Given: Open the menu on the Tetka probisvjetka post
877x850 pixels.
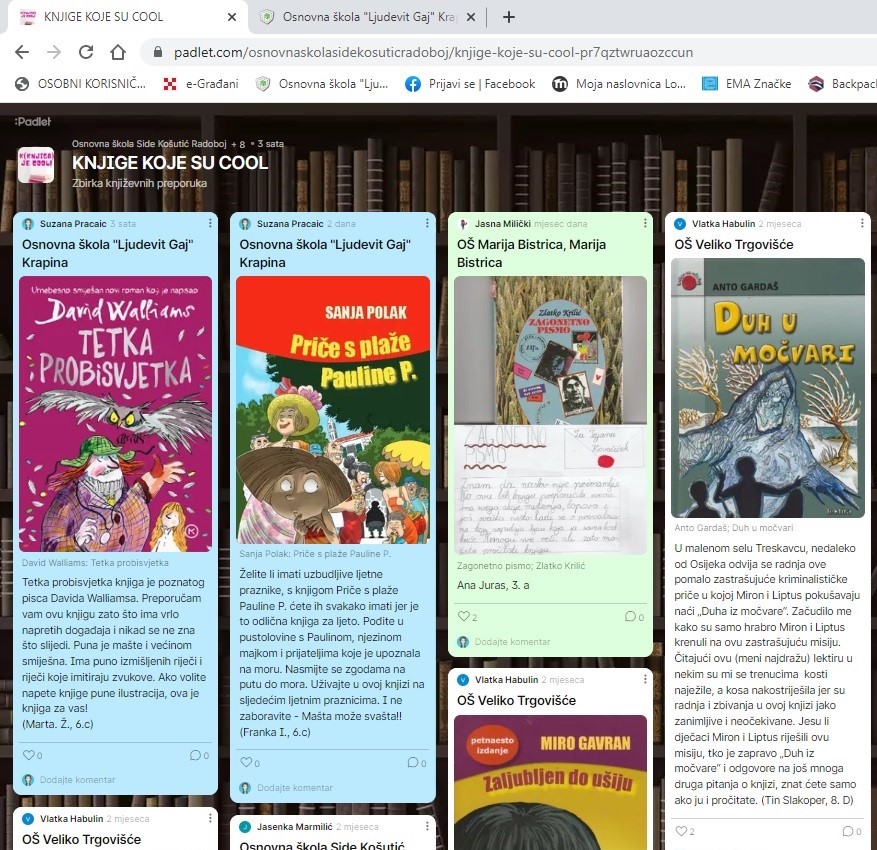Looking at the screenshot, I should [210, 223].
